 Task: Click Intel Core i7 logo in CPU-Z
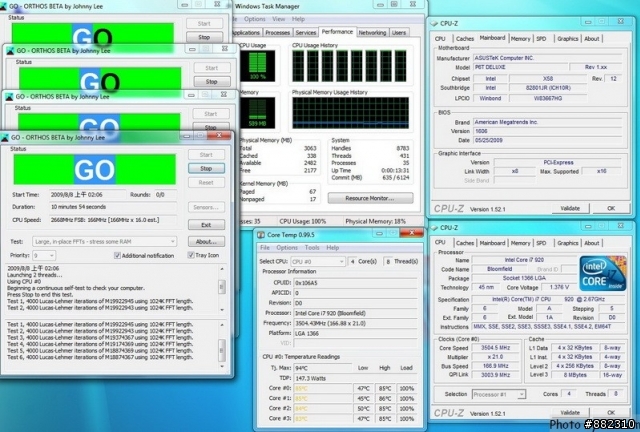(603, 273)
